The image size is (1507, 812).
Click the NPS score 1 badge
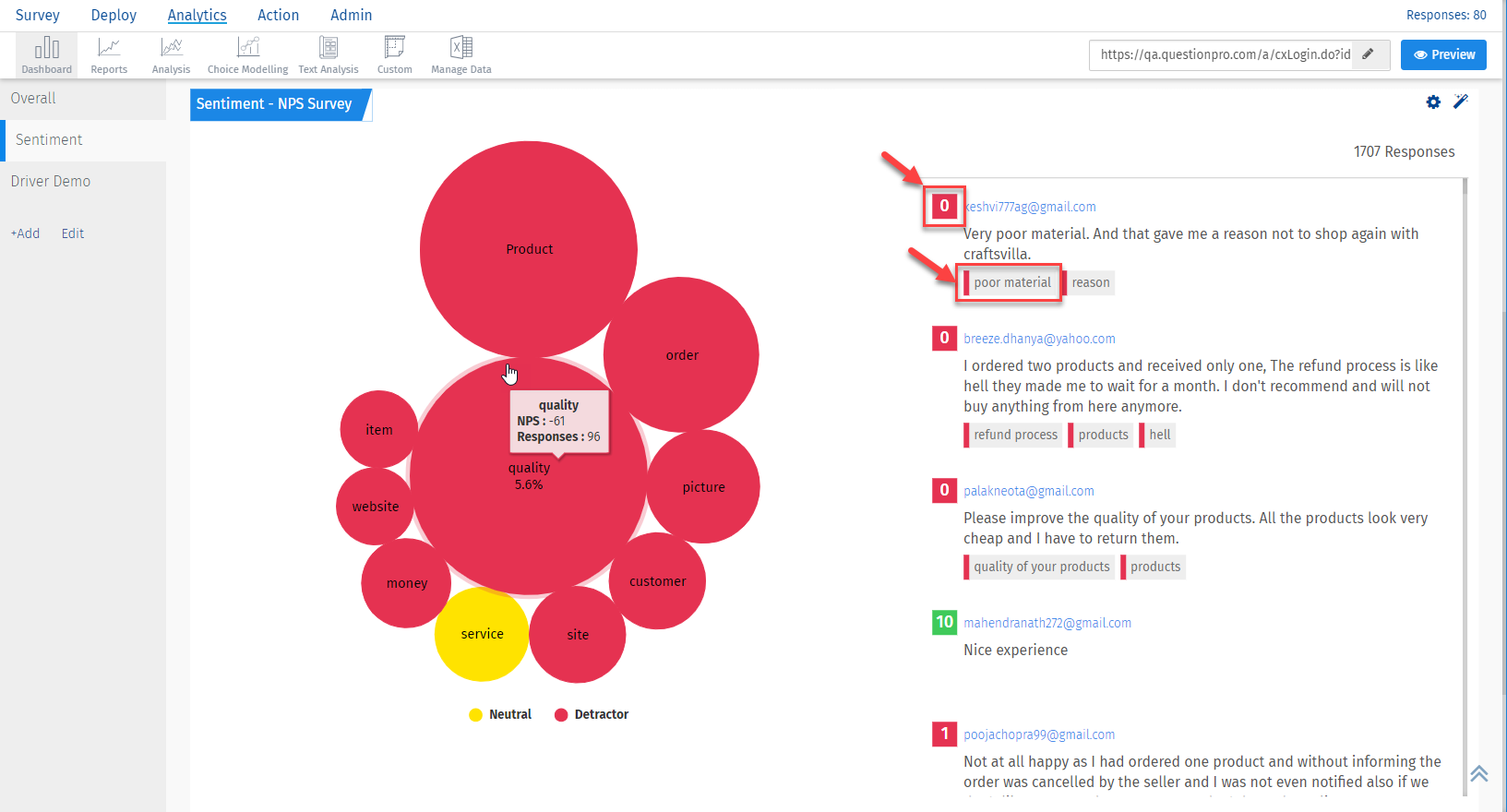pos(944,734)
